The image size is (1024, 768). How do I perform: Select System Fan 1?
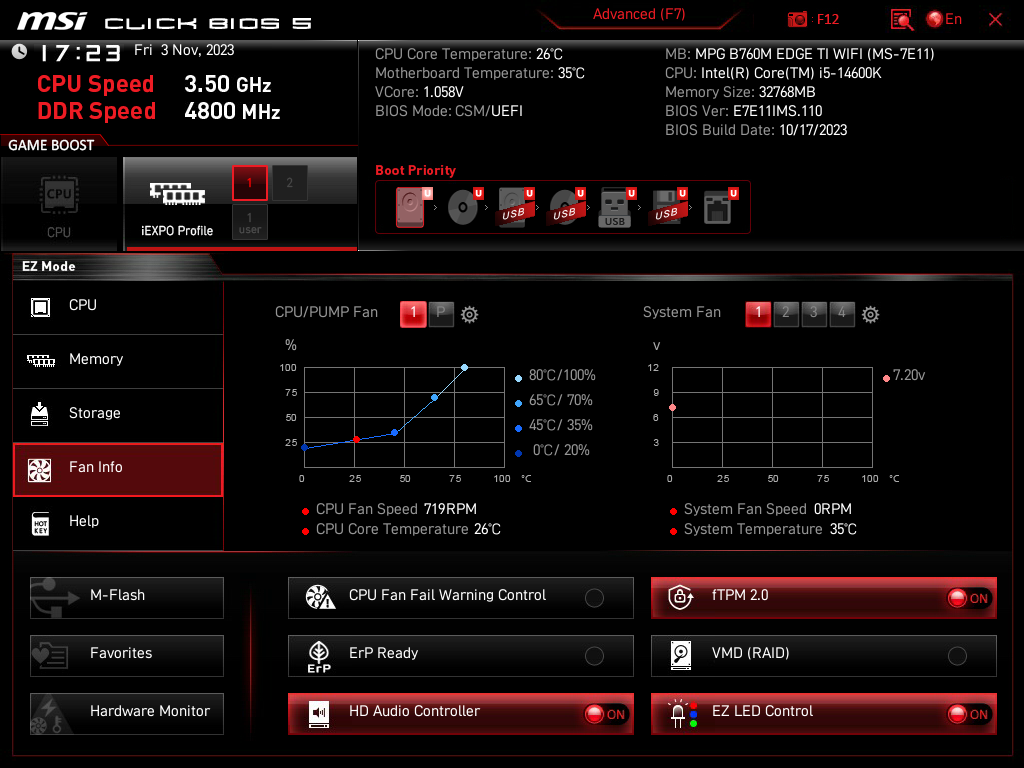[x=758, y=314]
